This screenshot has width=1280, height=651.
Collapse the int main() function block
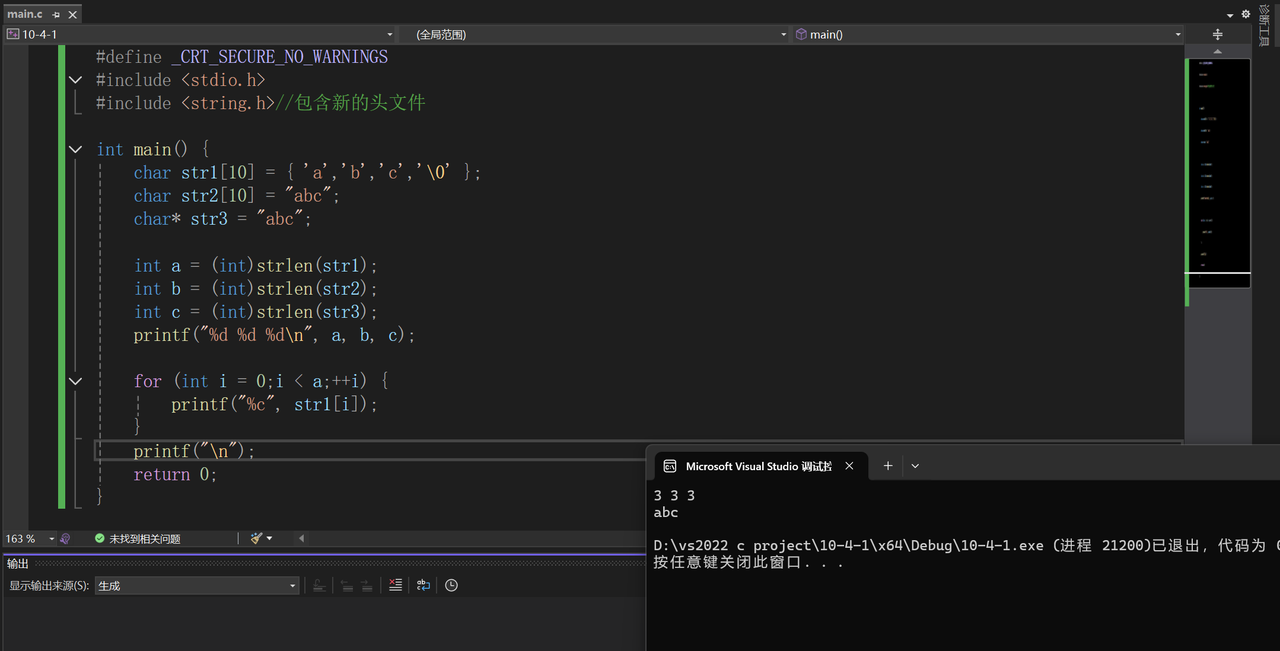[75, 149]
